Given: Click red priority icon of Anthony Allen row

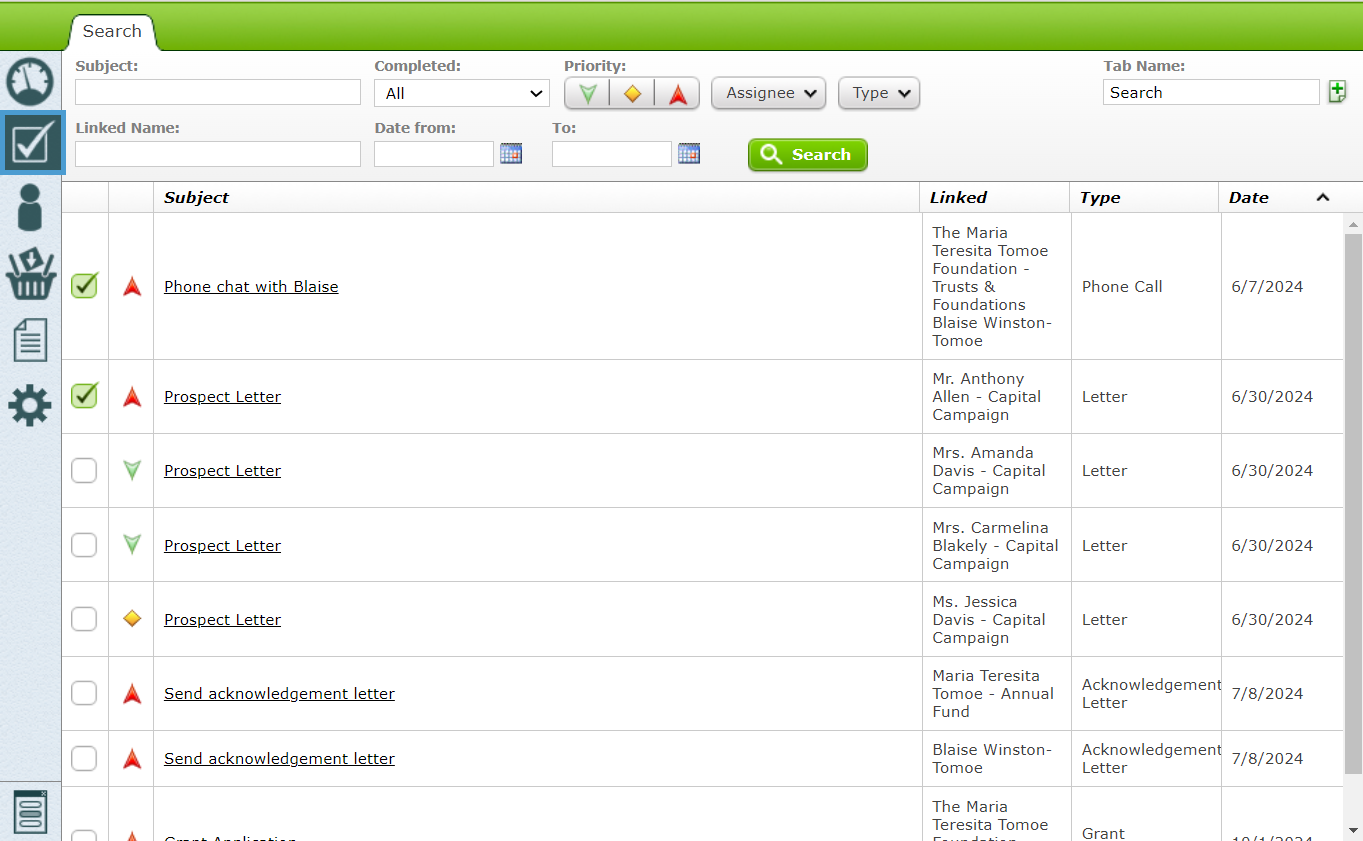Looking at the screenshot, I should [x=132, y=397].
